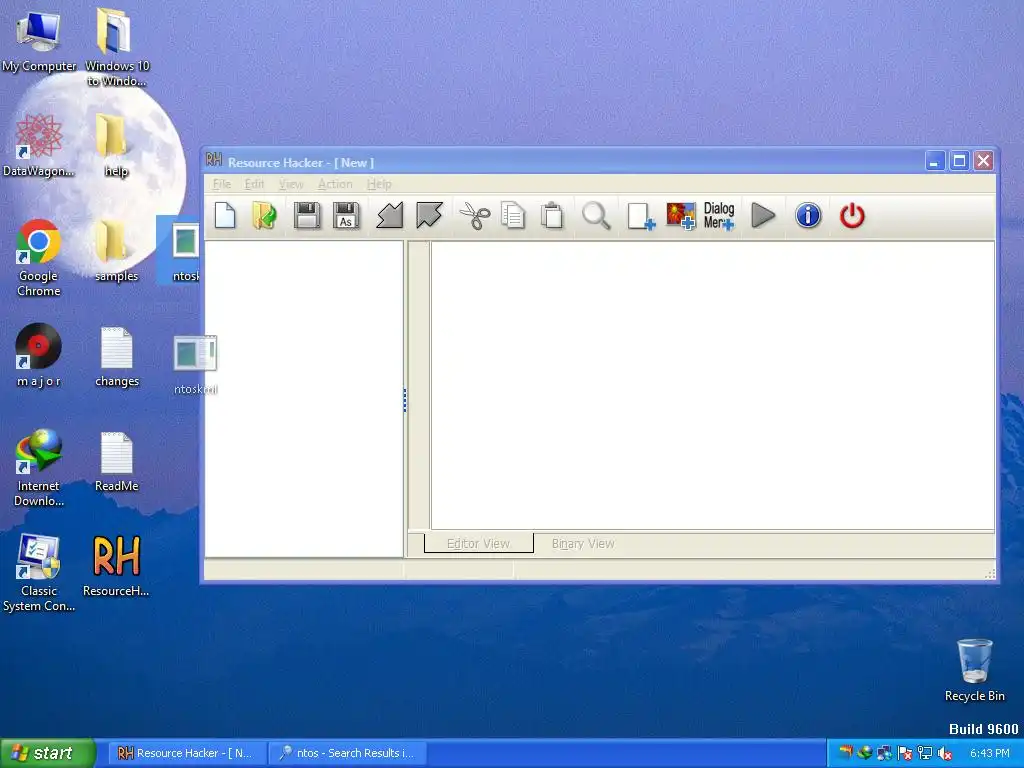Click the resize grip in status bar corner
Viewport: 1024px width, 768px height.
(990, 573)
